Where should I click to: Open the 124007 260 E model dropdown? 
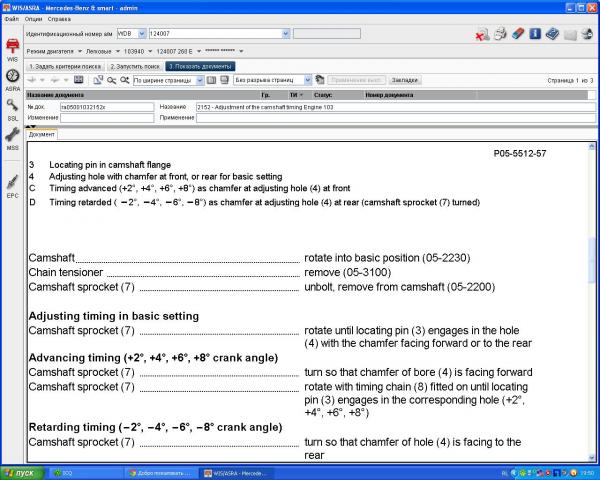click(199, 51)
